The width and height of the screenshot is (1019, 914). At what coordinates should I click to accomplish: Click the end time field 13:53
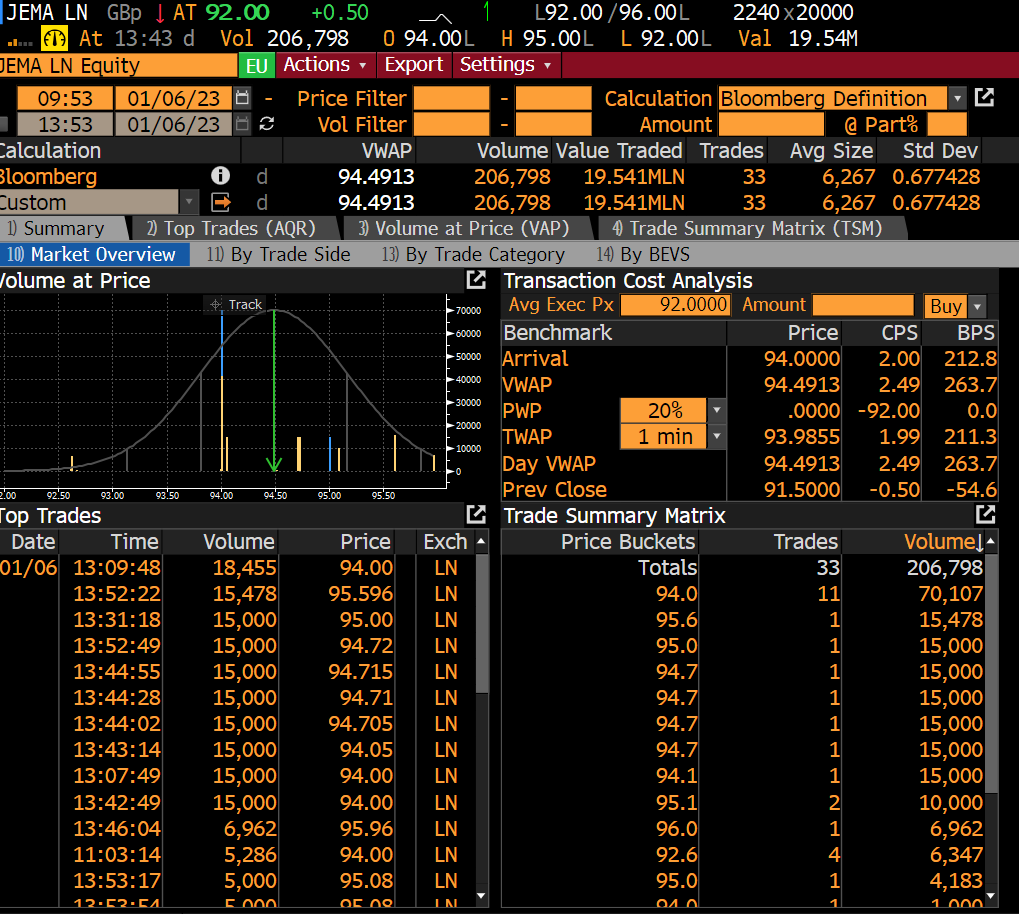click(x=65, y=124)
